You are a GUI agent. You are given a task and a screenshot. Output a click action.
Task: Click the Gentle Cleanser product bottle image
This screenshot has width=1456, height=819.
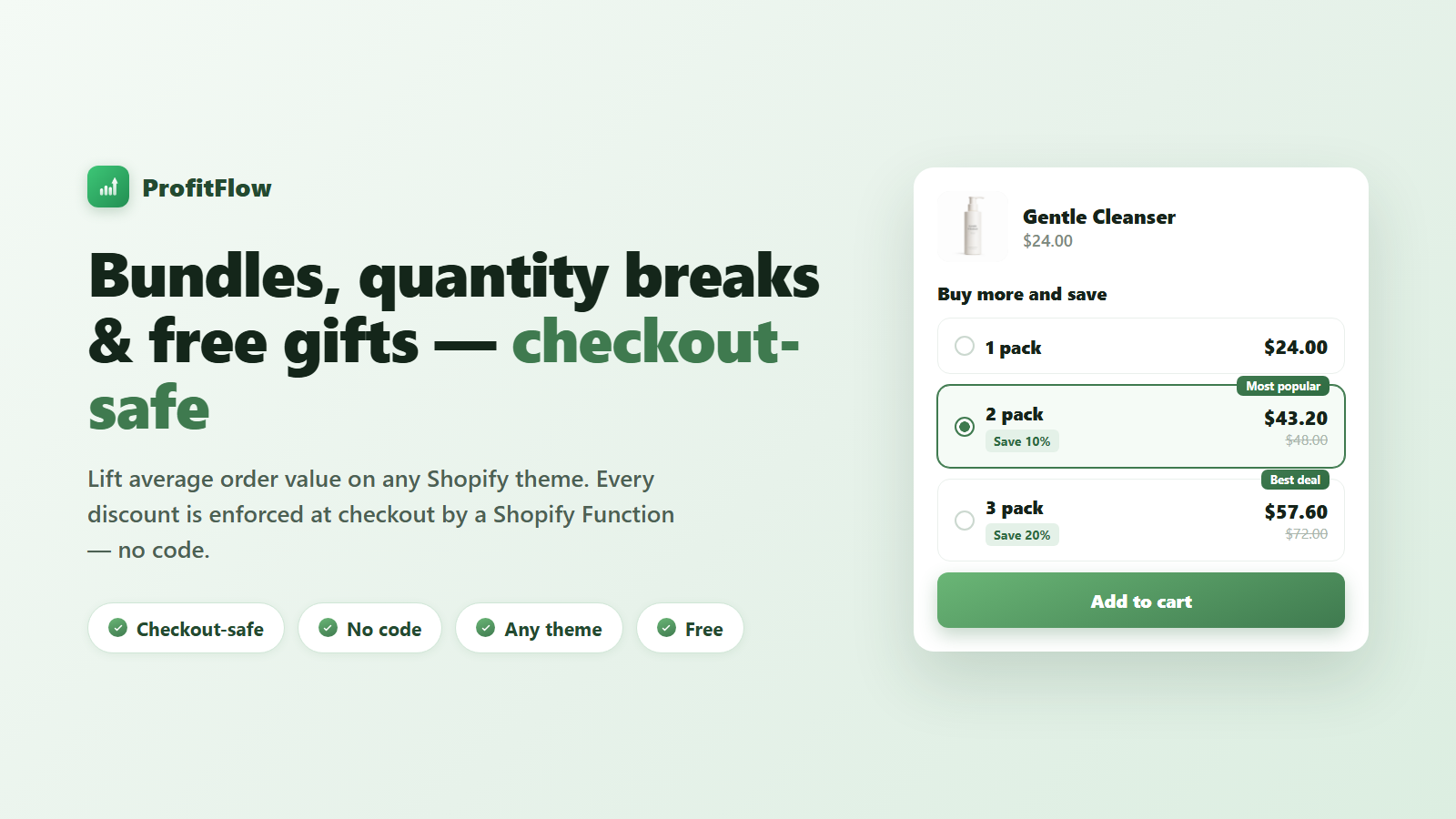point(973,227)
